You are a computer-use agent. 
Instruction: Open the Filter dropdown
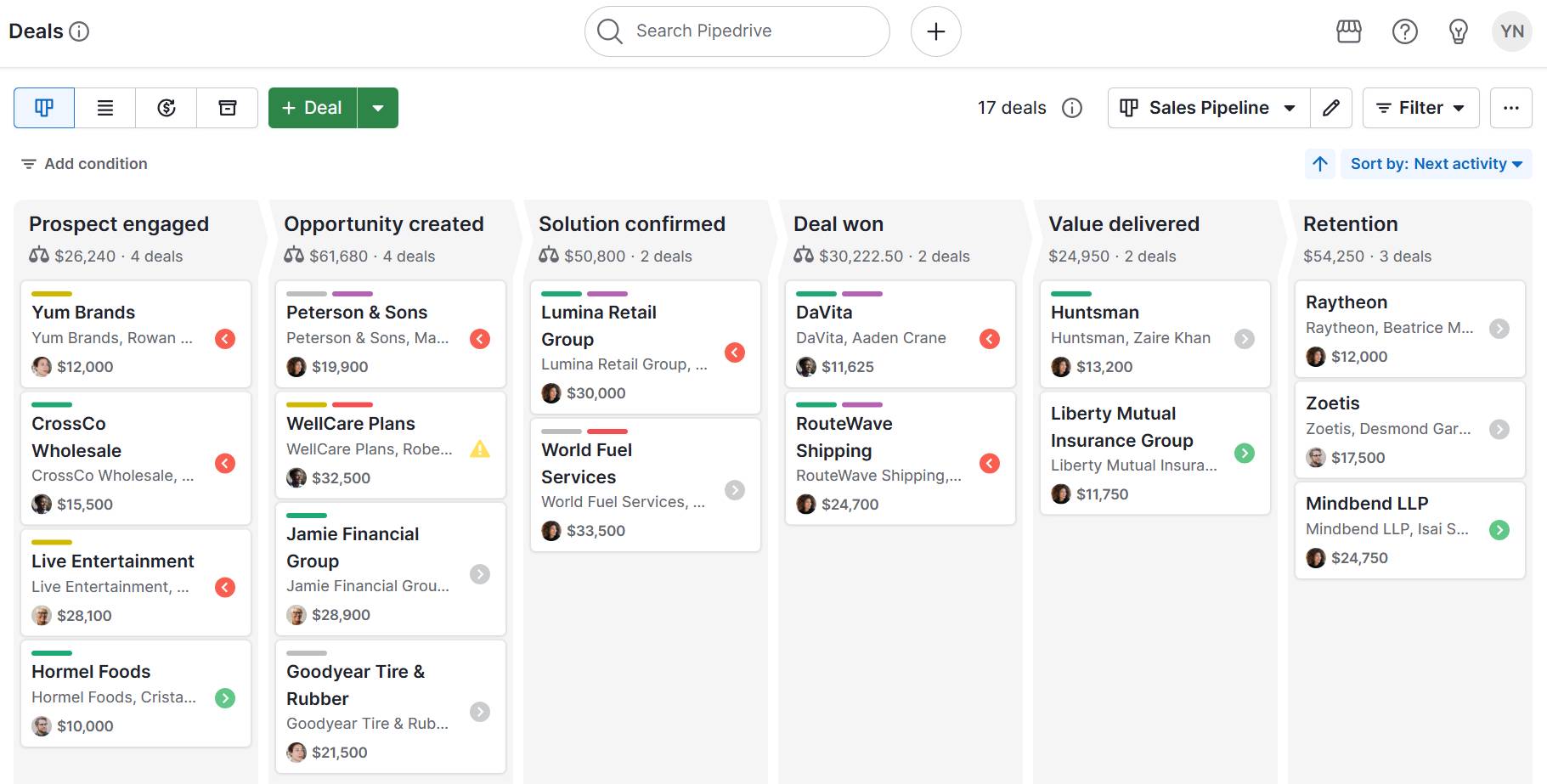tap(1420, 108)
